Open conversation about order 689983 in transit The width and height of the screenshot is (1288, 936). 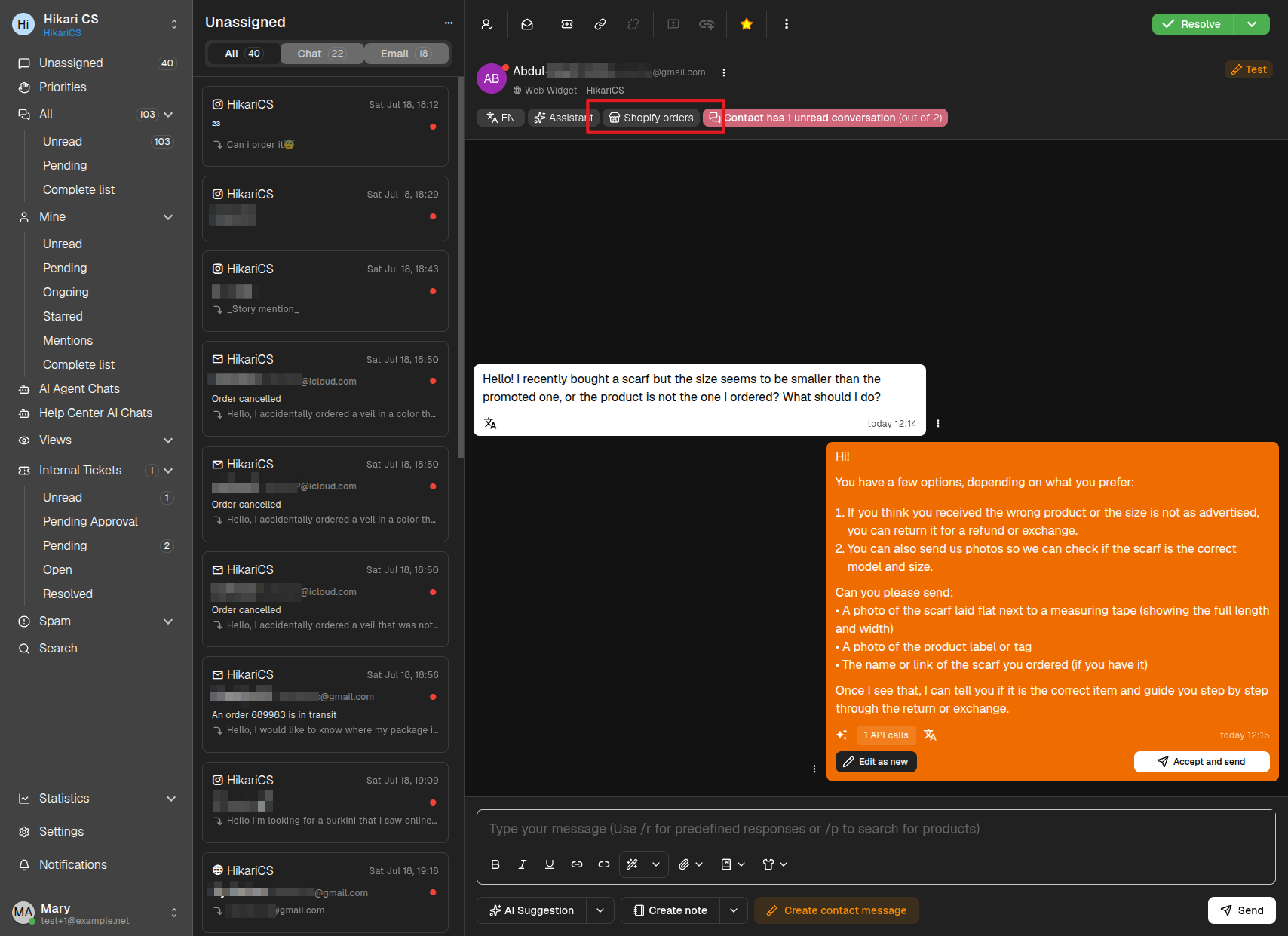325,704
